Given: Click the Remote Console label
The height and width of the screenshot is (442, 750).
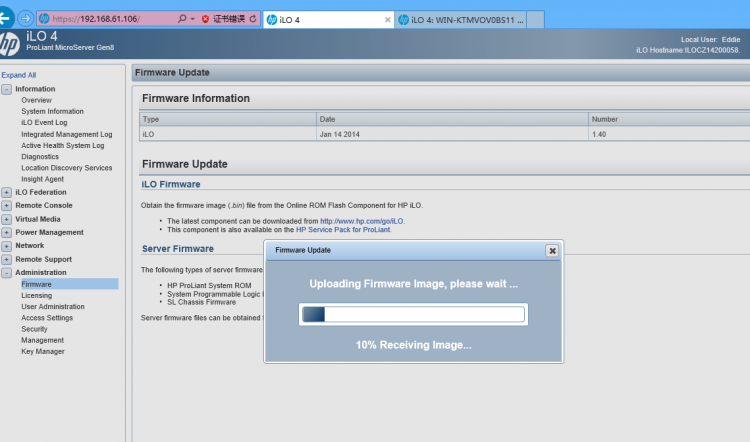Looking at the screenshot, I should 44,205.
